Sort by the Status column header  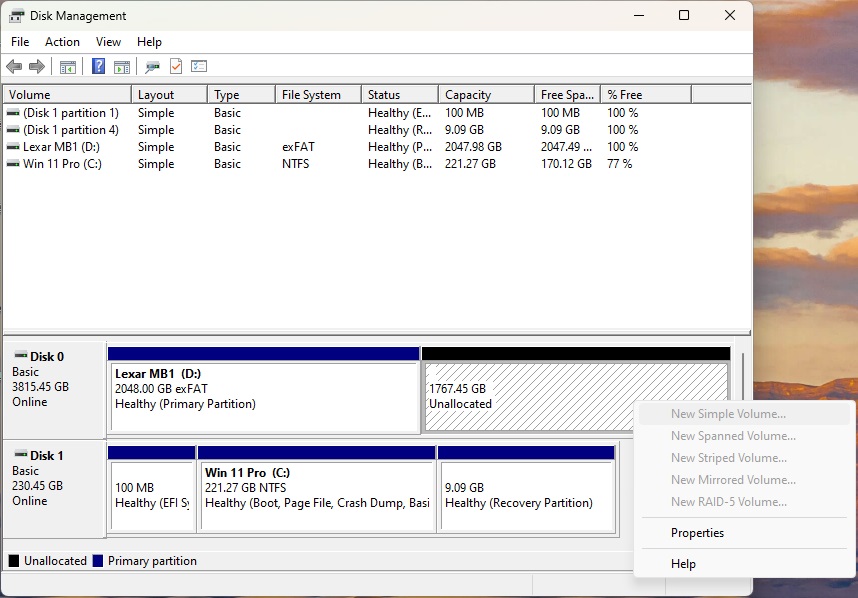399,95
